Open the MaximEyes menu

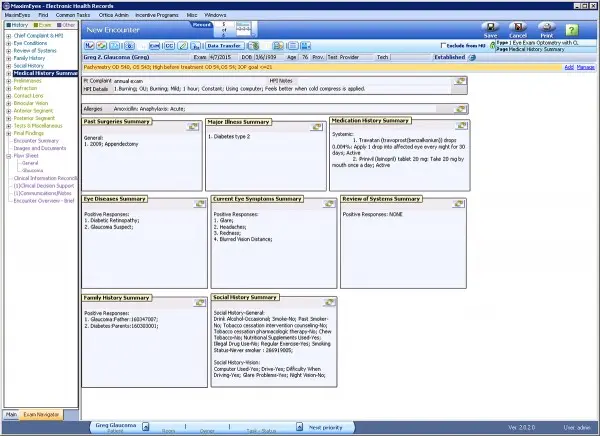pos(17,15)
